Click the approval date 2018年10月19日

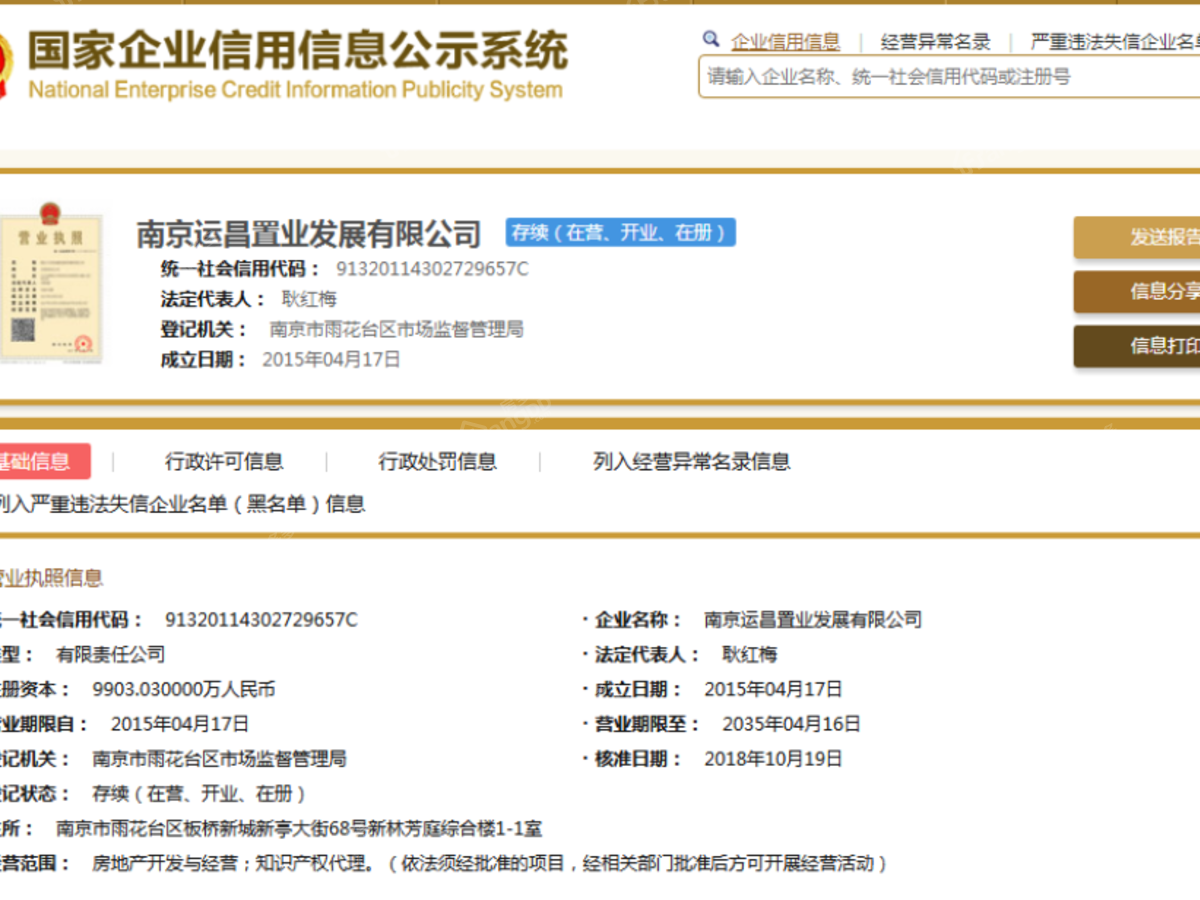[x=773, y=759]
